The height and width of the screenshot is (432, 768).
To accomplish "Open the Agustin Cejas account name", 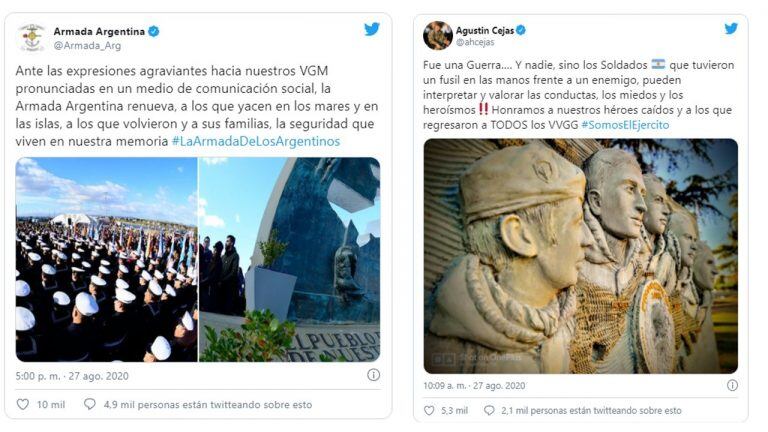I will click(x=485, y=30).
